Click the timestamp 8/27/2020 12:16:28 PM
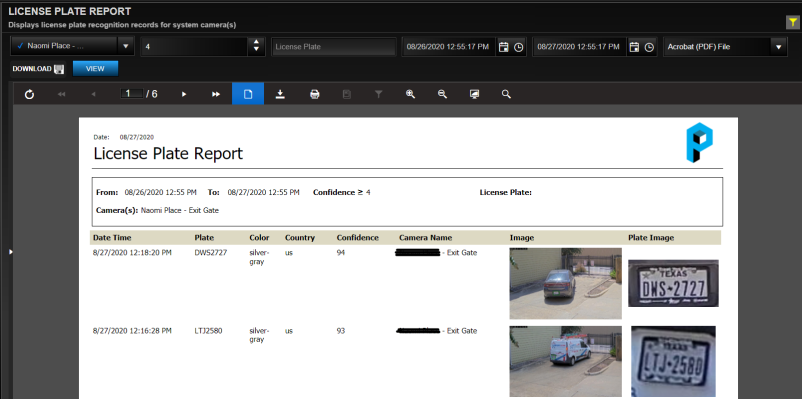The height and width of the screenshot is (399, 802). pos(132,331)
